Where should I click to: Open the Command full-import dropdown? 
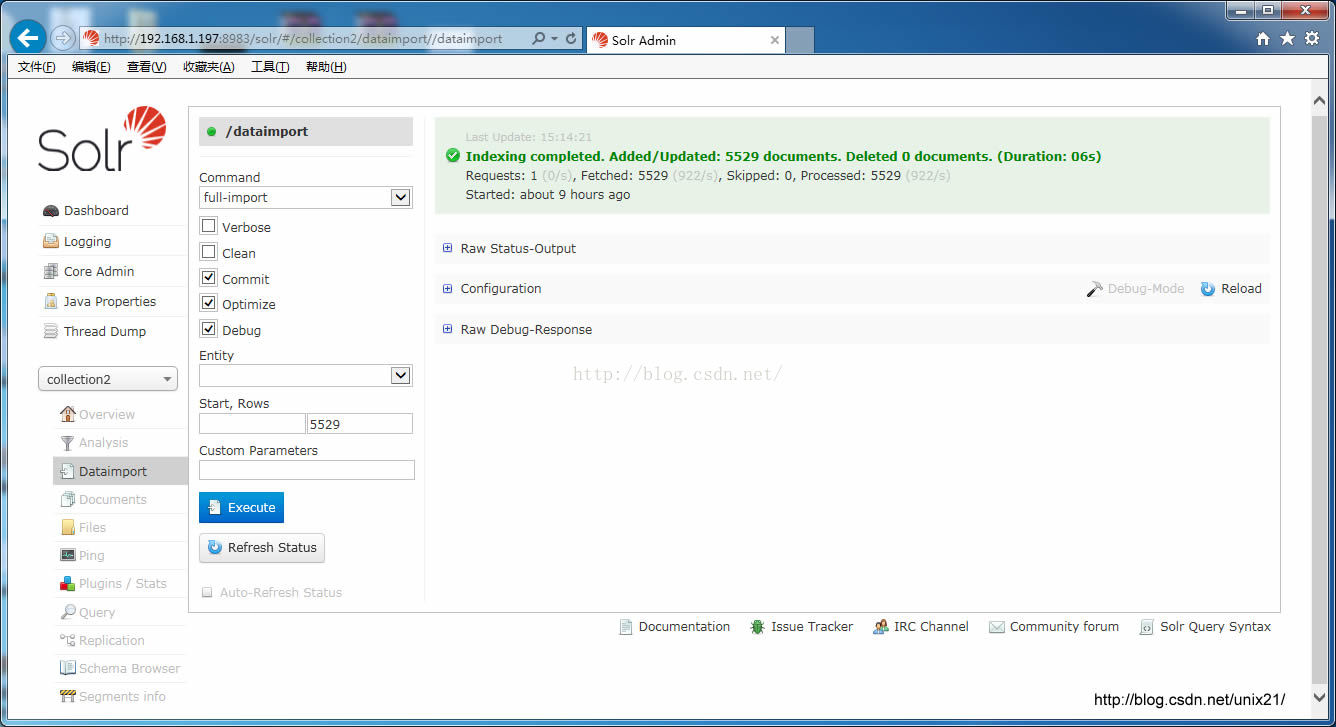(305, 197)
